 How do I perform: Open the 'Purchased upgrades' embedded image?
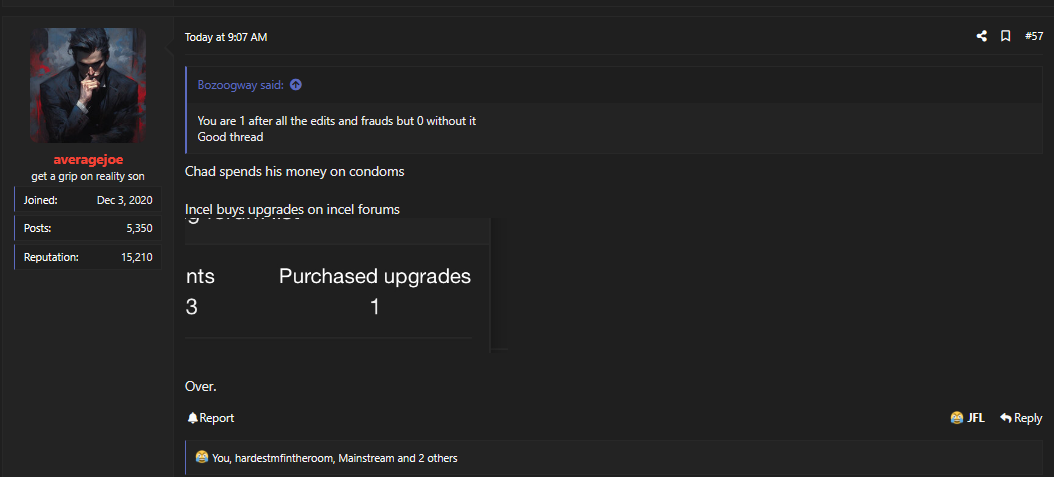[337, 284]
